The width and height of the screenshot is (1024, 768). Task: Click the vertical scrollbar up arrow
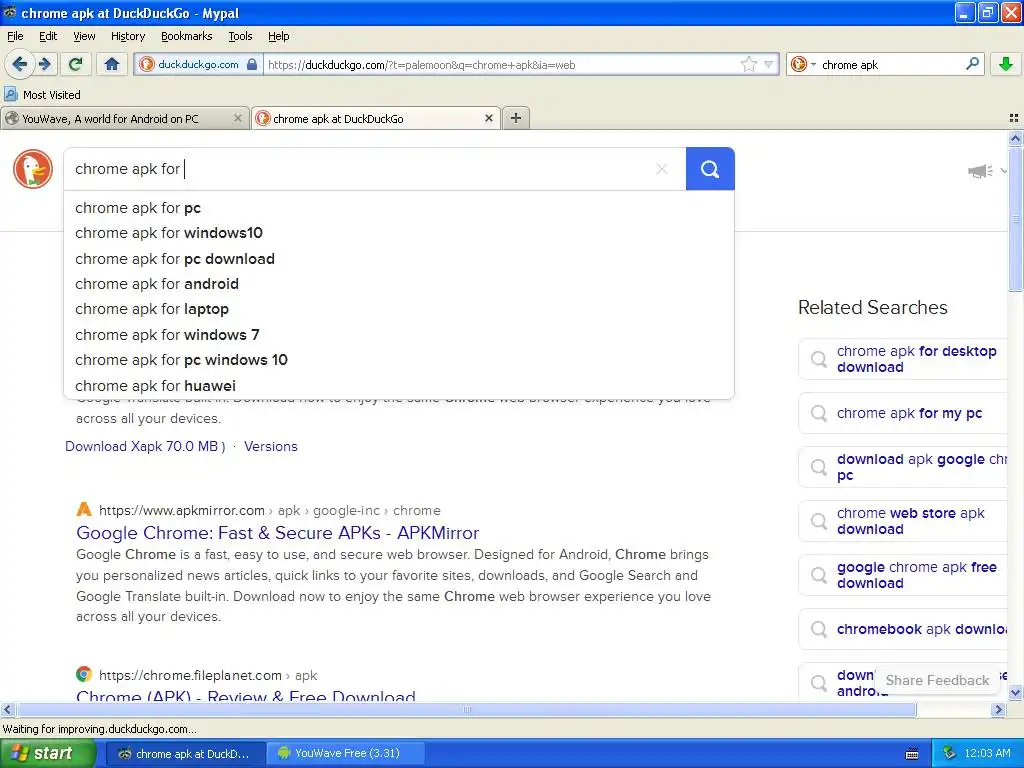tap(1015, 138)
